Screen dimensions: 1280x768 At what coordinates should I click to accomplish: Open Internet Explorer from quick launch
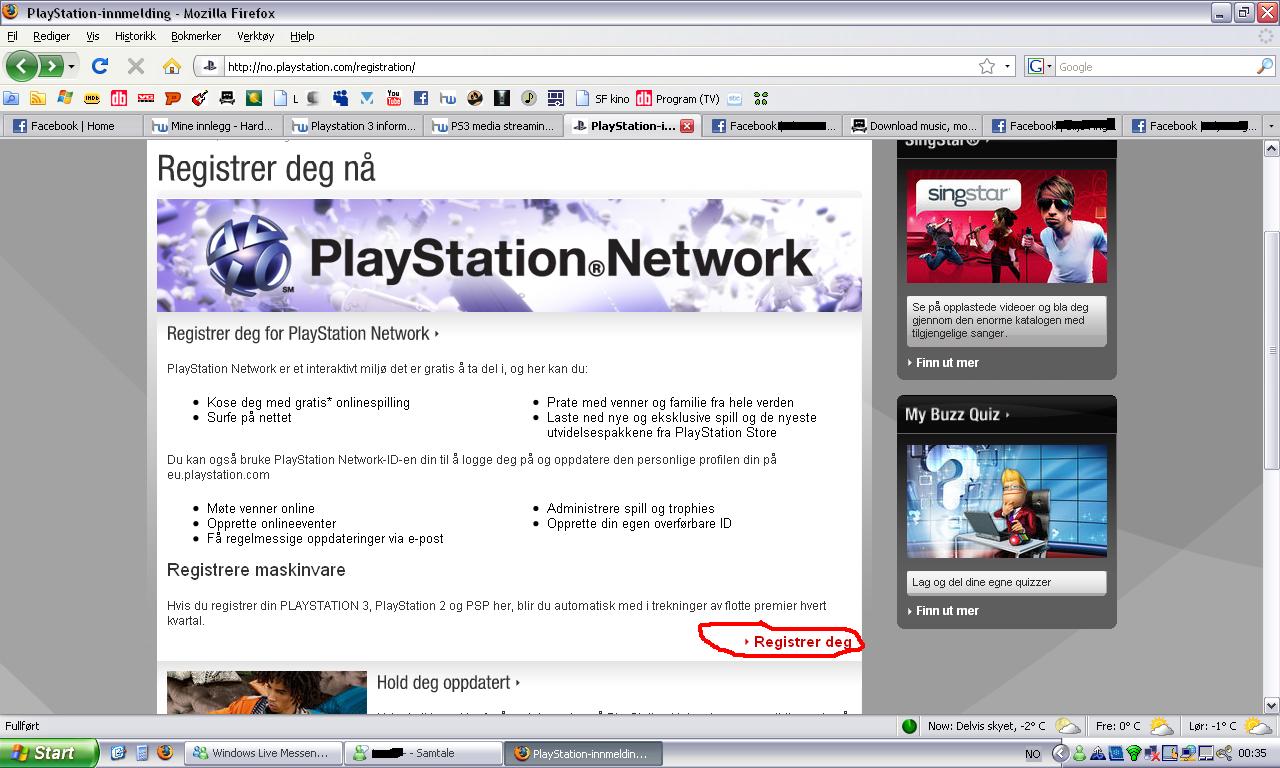(118, 753)
